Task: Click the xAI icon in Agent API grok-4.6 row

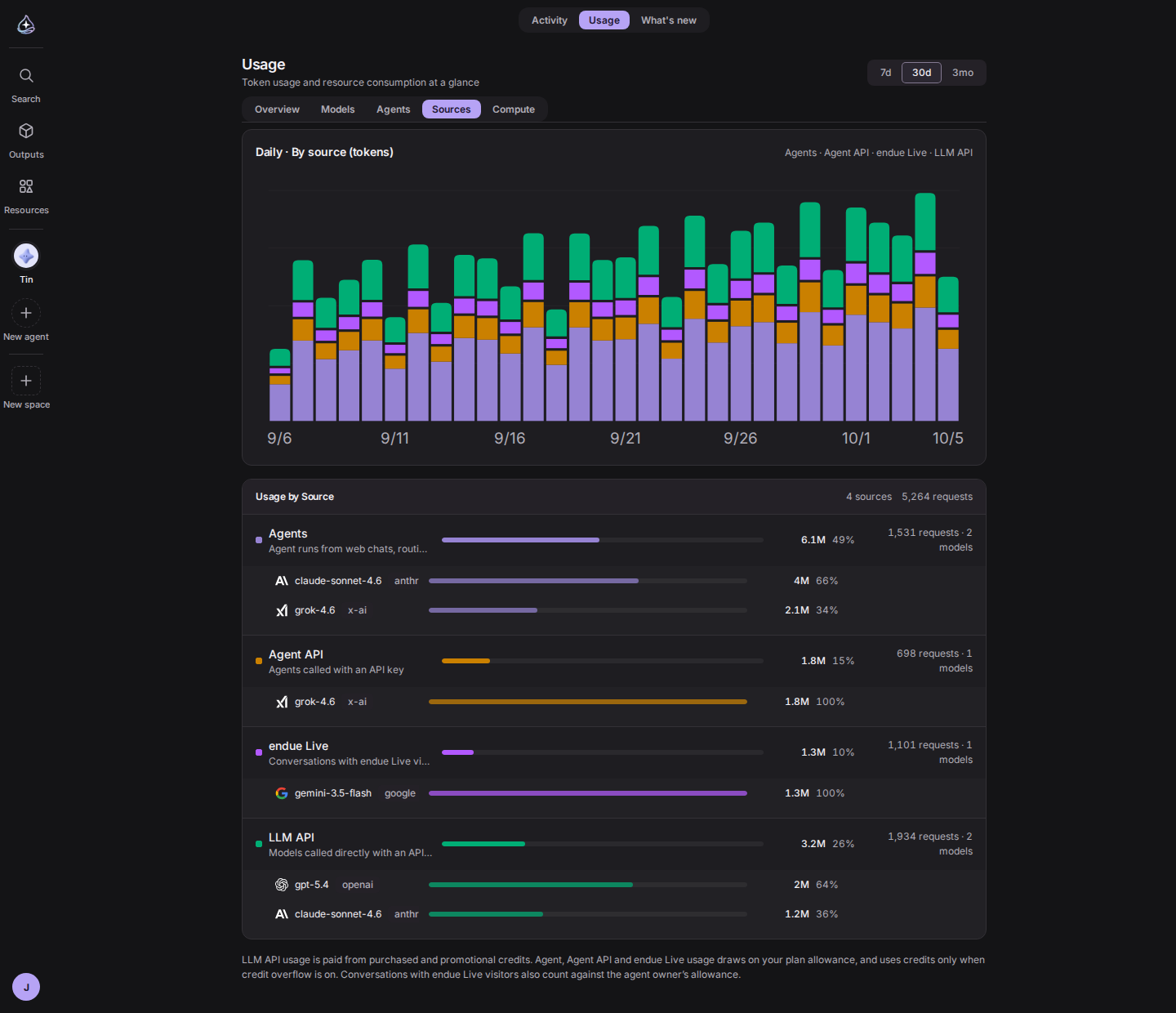Action: 282,702
